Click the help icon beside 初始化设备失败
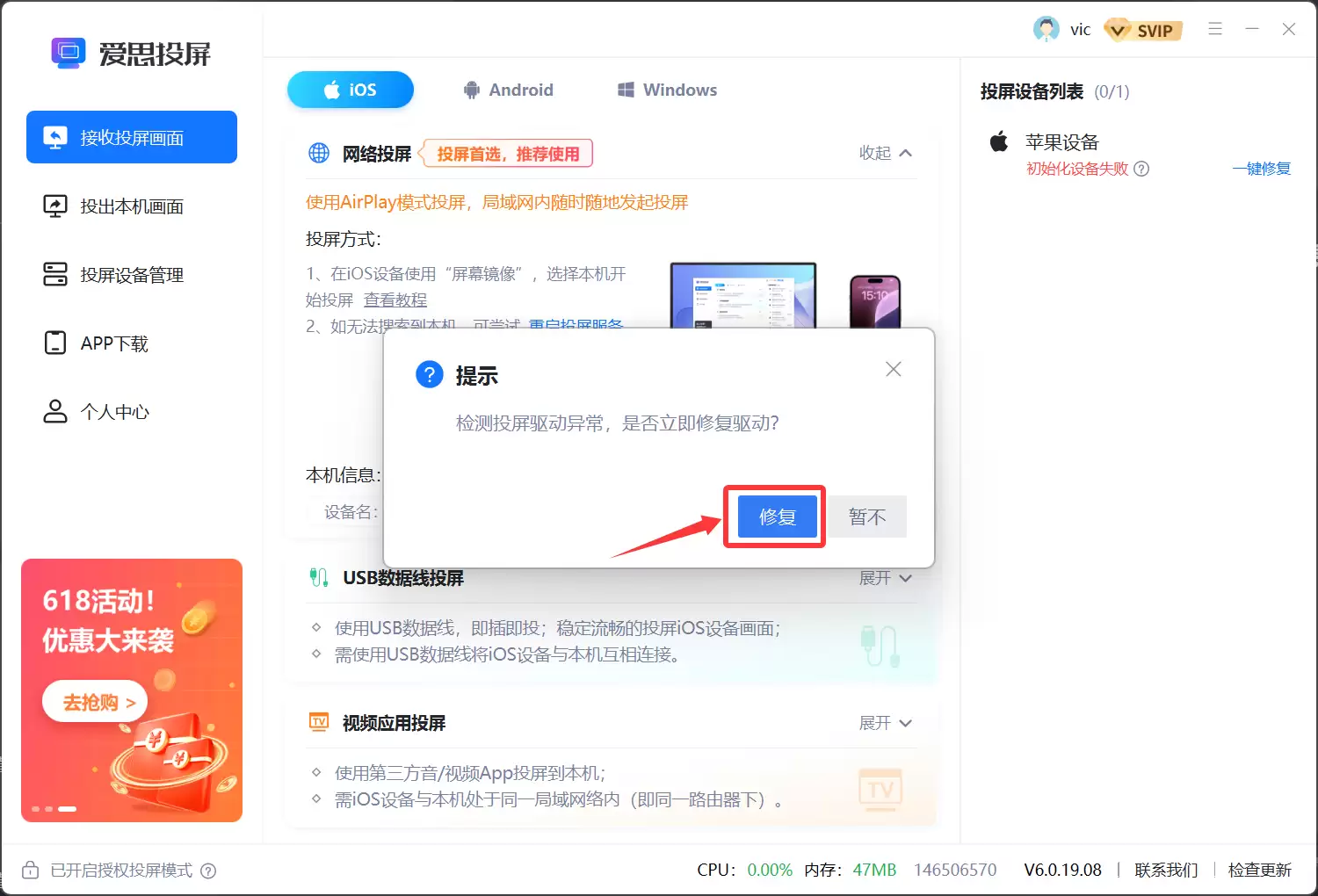Viewport: 1318px width, 896px height. (x=1141, y=169)
